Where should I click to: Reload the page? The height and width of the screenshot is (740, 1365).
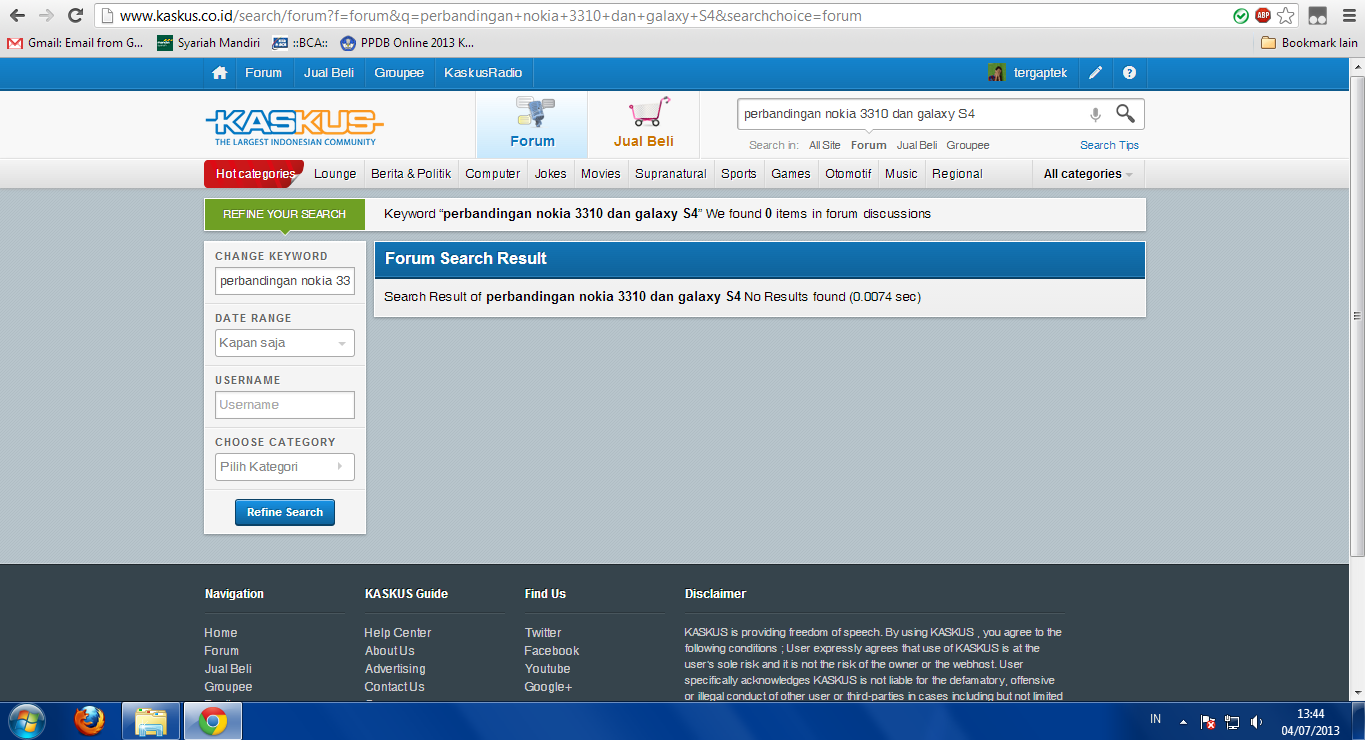click(75, 16)
